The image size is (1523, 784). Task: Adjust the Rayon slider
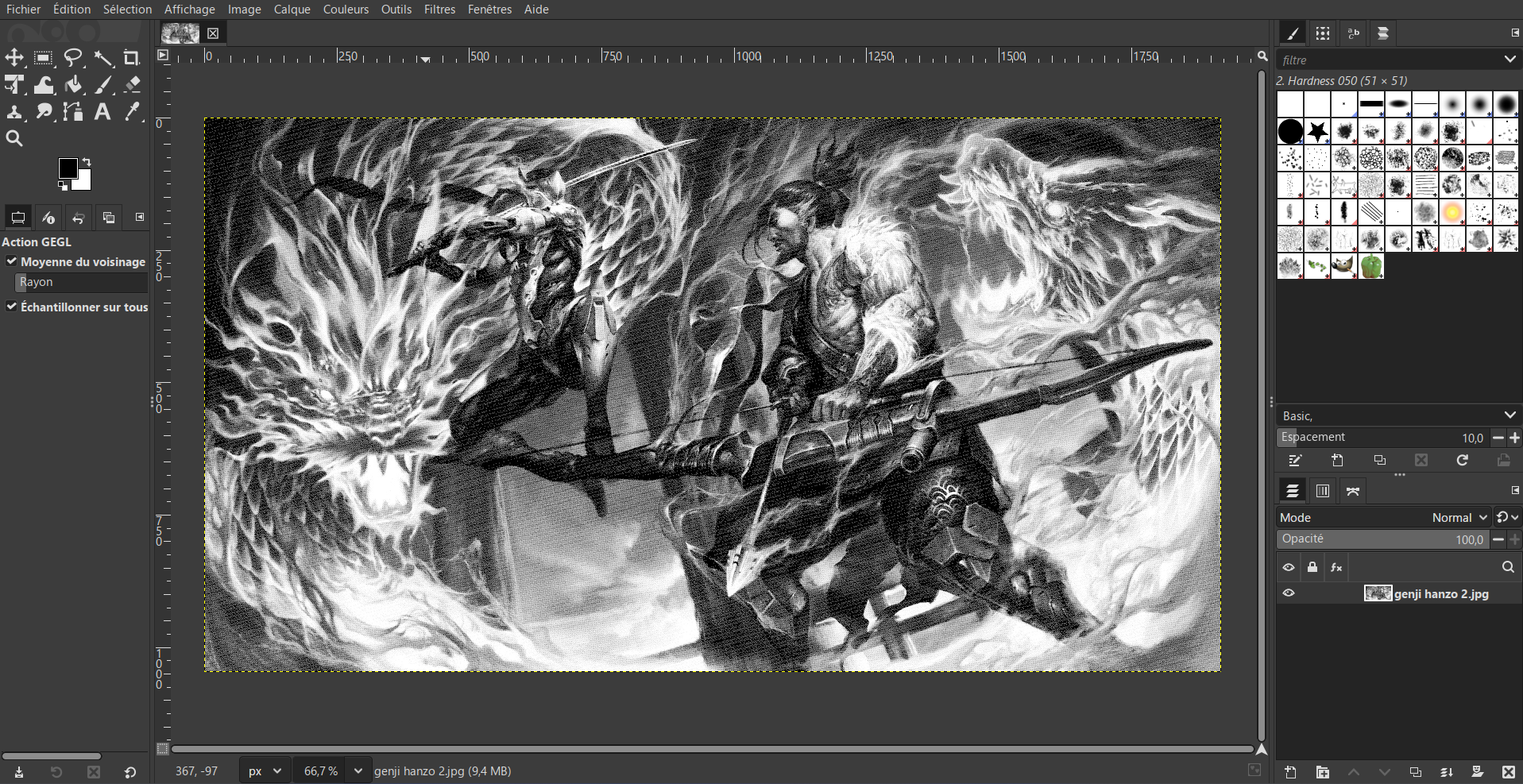click(82, 282)
